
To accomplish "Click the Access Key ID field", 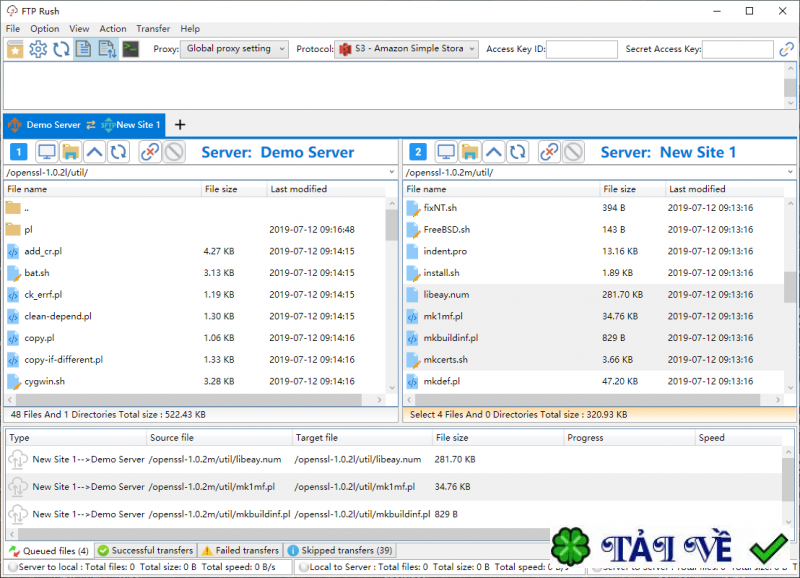I will 581,49.
